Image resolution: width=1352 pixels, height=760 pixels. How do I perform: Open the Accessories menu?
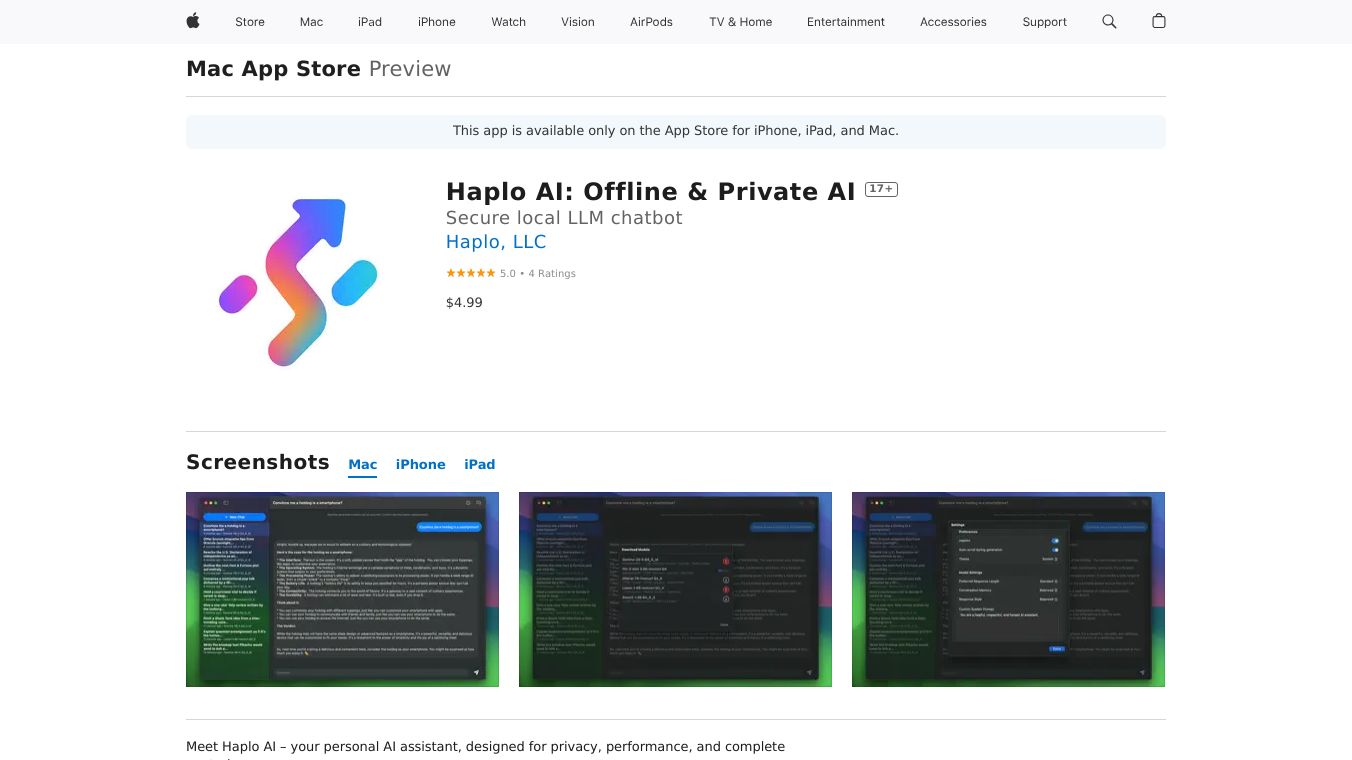tap(953, 22)
